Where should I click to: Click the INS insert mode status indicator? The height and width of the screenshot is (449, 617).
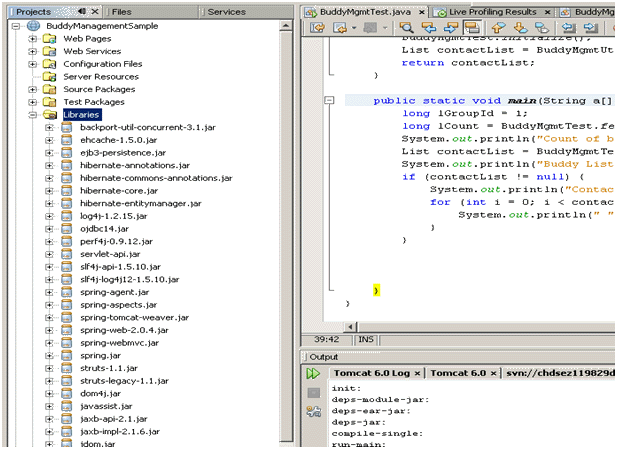tap(366, 339)
